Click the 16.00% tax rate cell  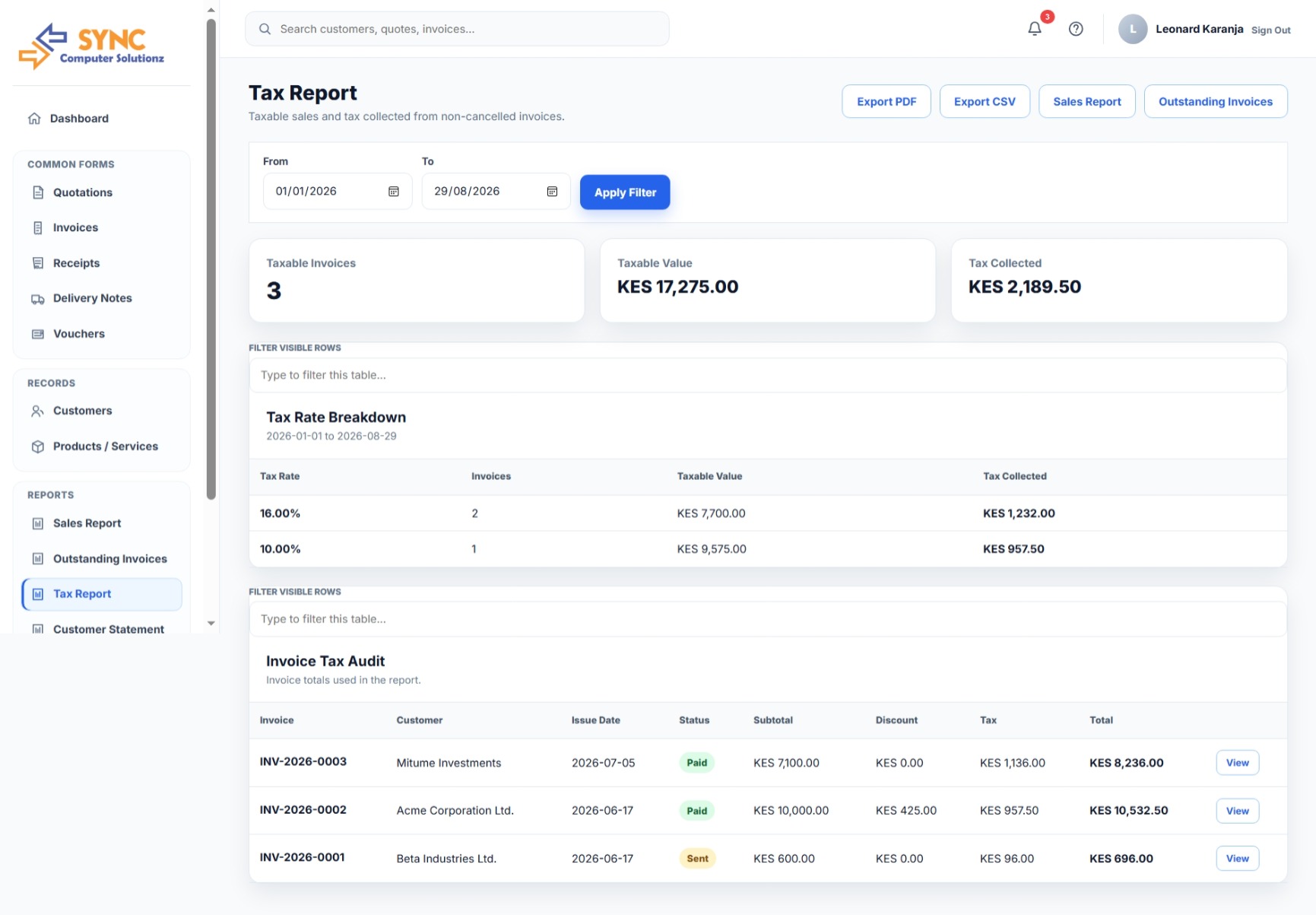pos(281,513)
